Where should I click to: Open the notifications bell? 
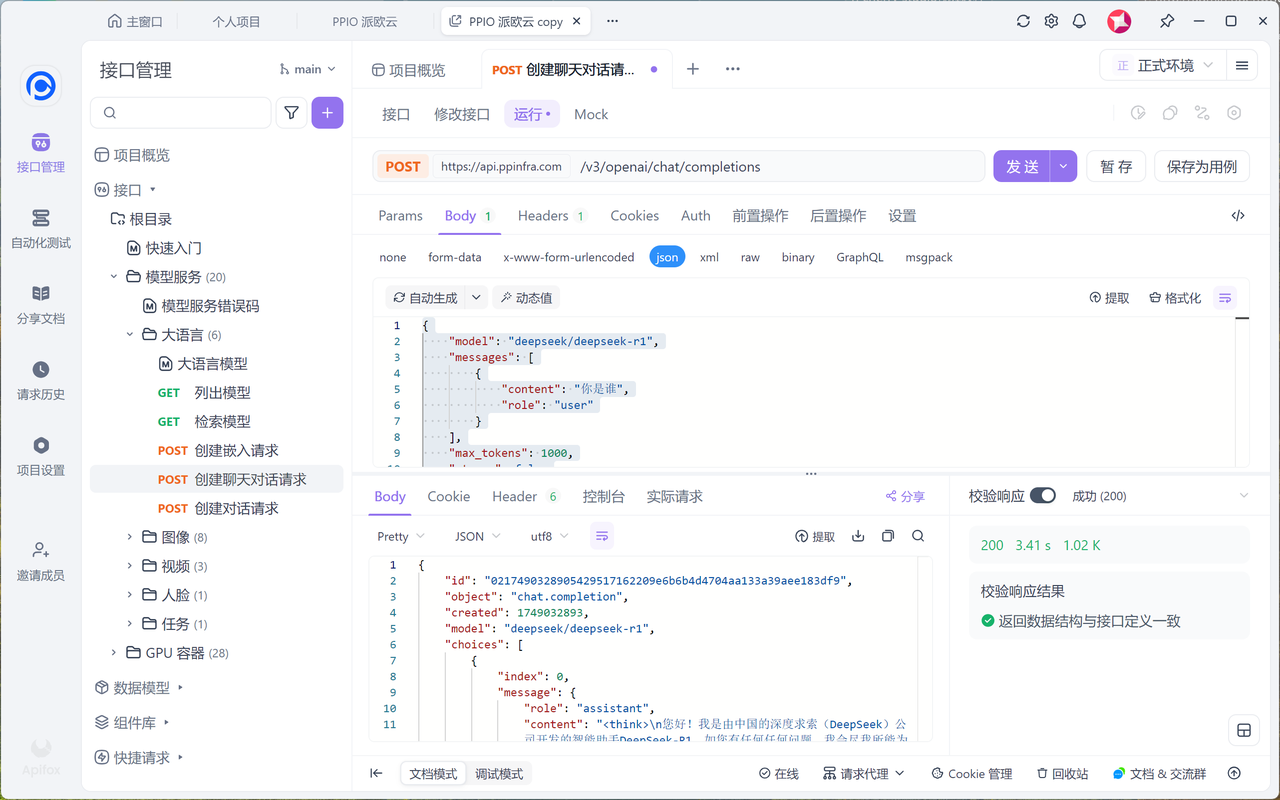point(1079,21)
